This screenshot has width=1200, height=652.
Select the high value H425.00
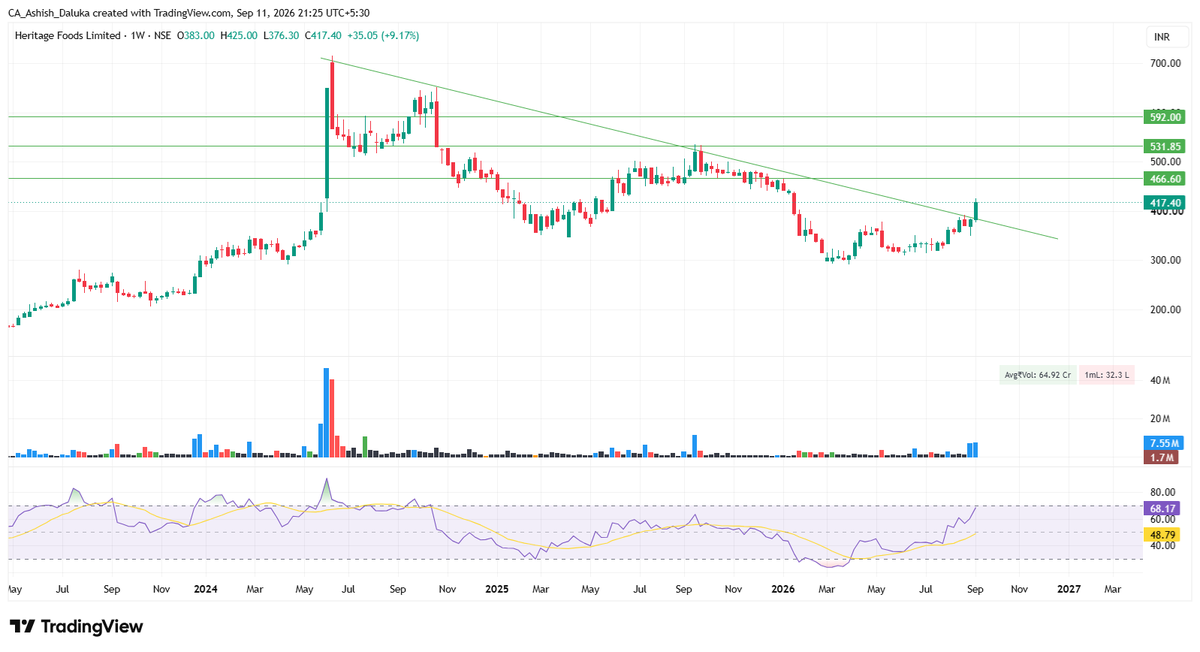[x=238, y=36]
